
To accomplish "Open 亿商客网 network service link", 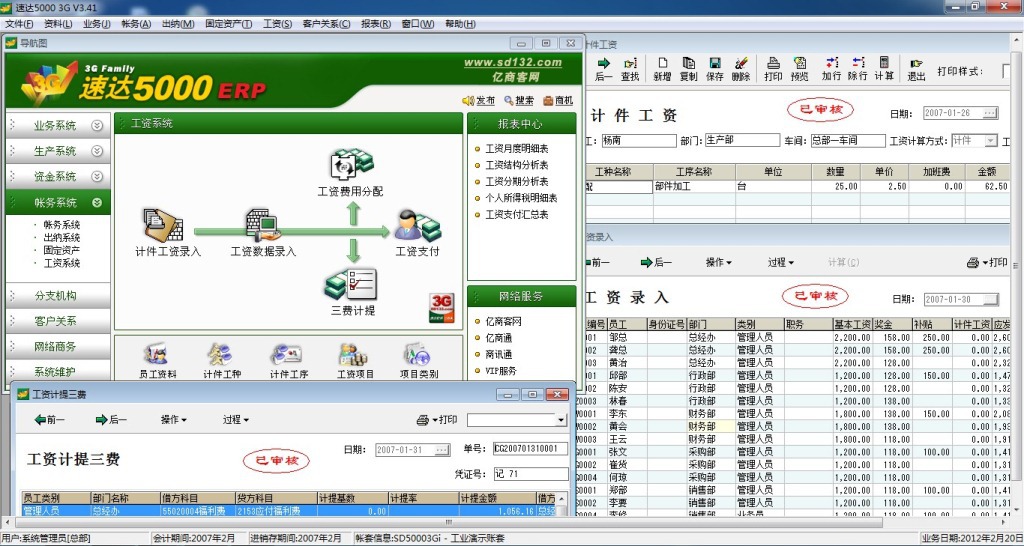I will click(503, 321).
